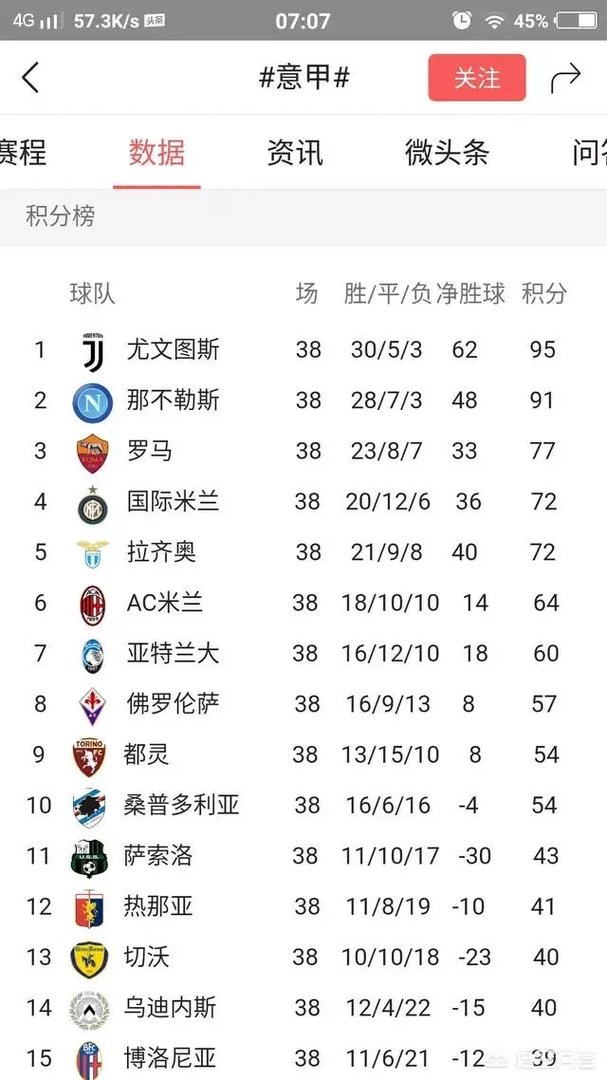
Task: Tap the AC Milan club crest
Action: click(92, 603)
